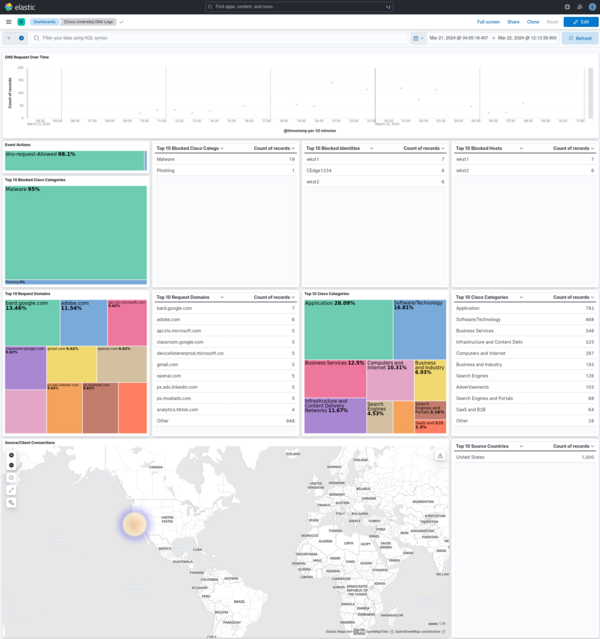Click the Full screen link
The width and height of the screenshot is (600, 639).
coord(488,21)
